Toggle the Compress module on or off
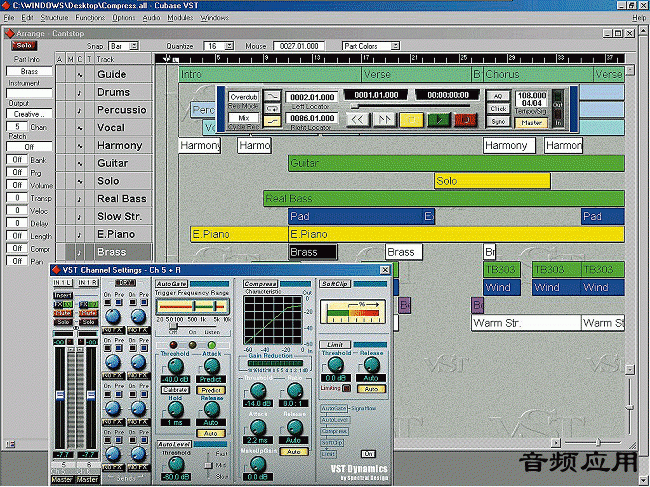Image resolution: width=650 pixels, height=487 pixels. click(260, 284)
